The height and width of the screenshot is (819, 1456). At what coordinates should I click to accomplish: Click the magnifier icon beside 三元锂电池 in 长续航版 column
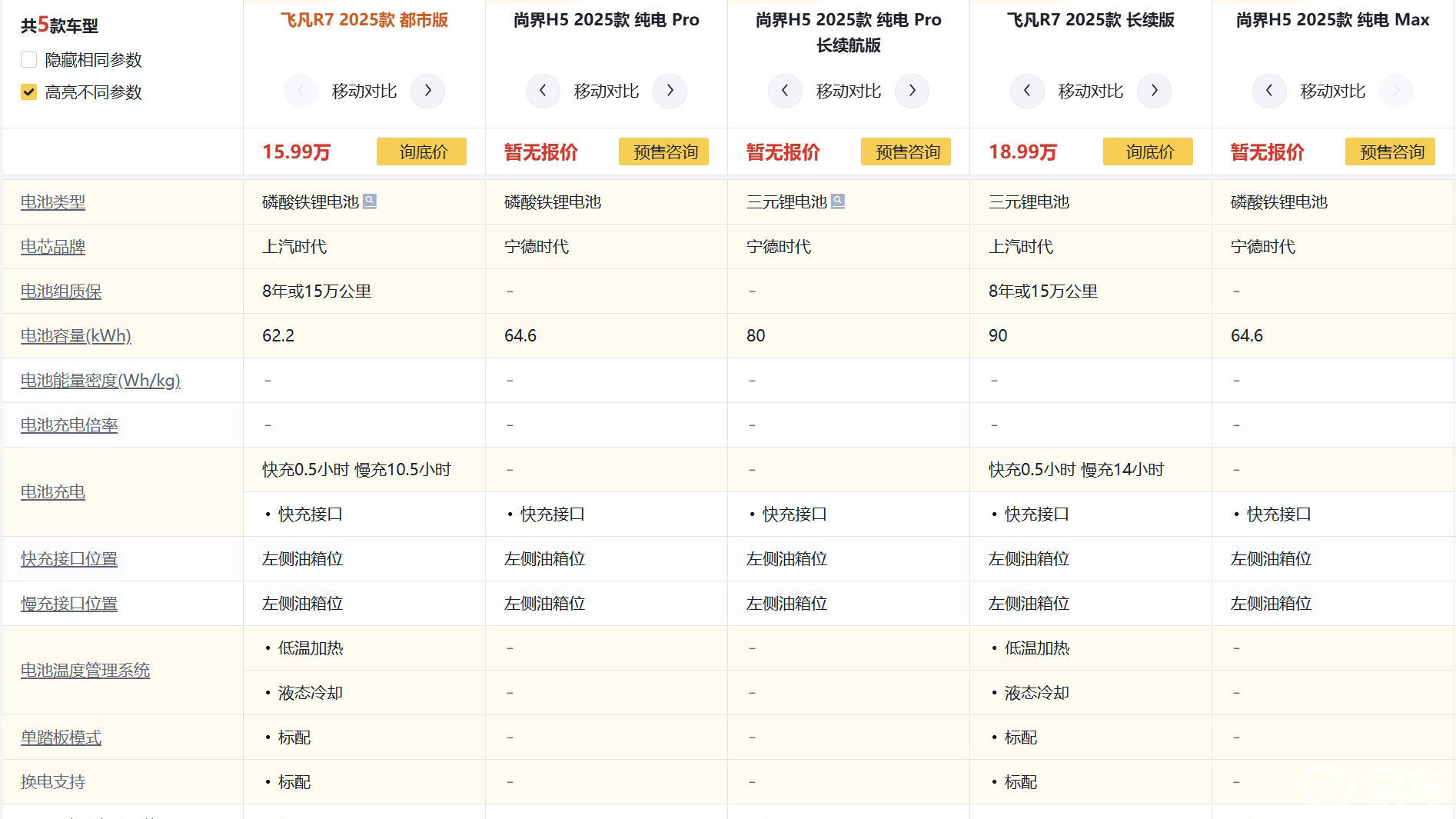[839, 200]
